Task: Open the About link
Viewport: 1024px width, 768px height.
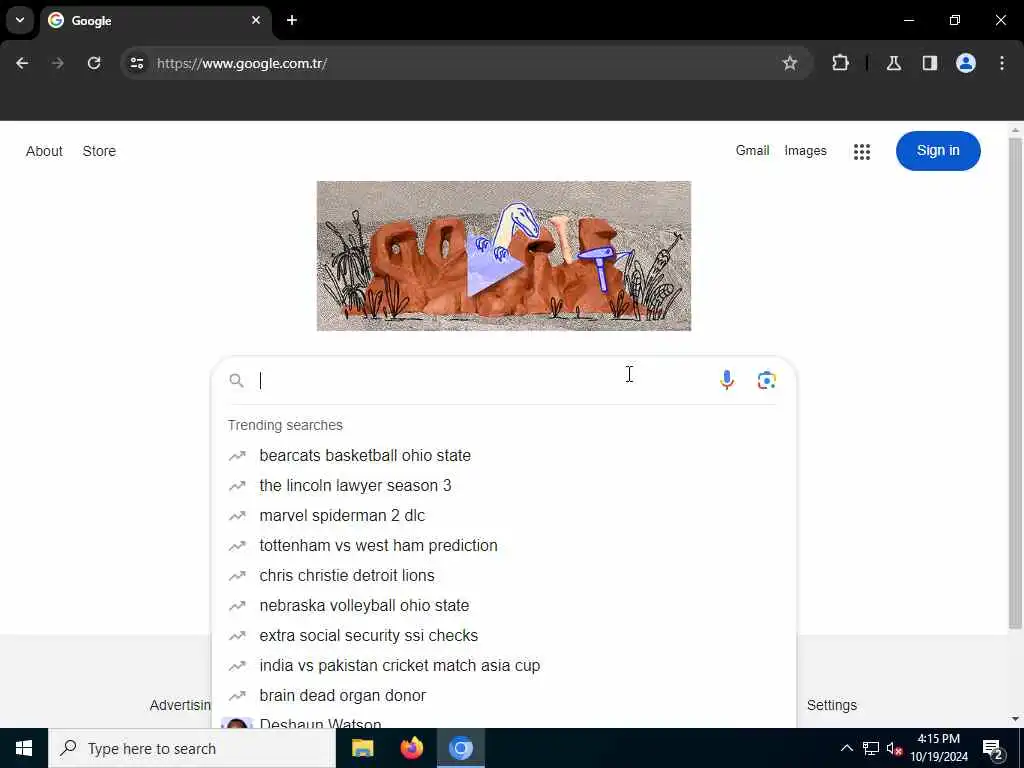Action: [x=44, y=151]
